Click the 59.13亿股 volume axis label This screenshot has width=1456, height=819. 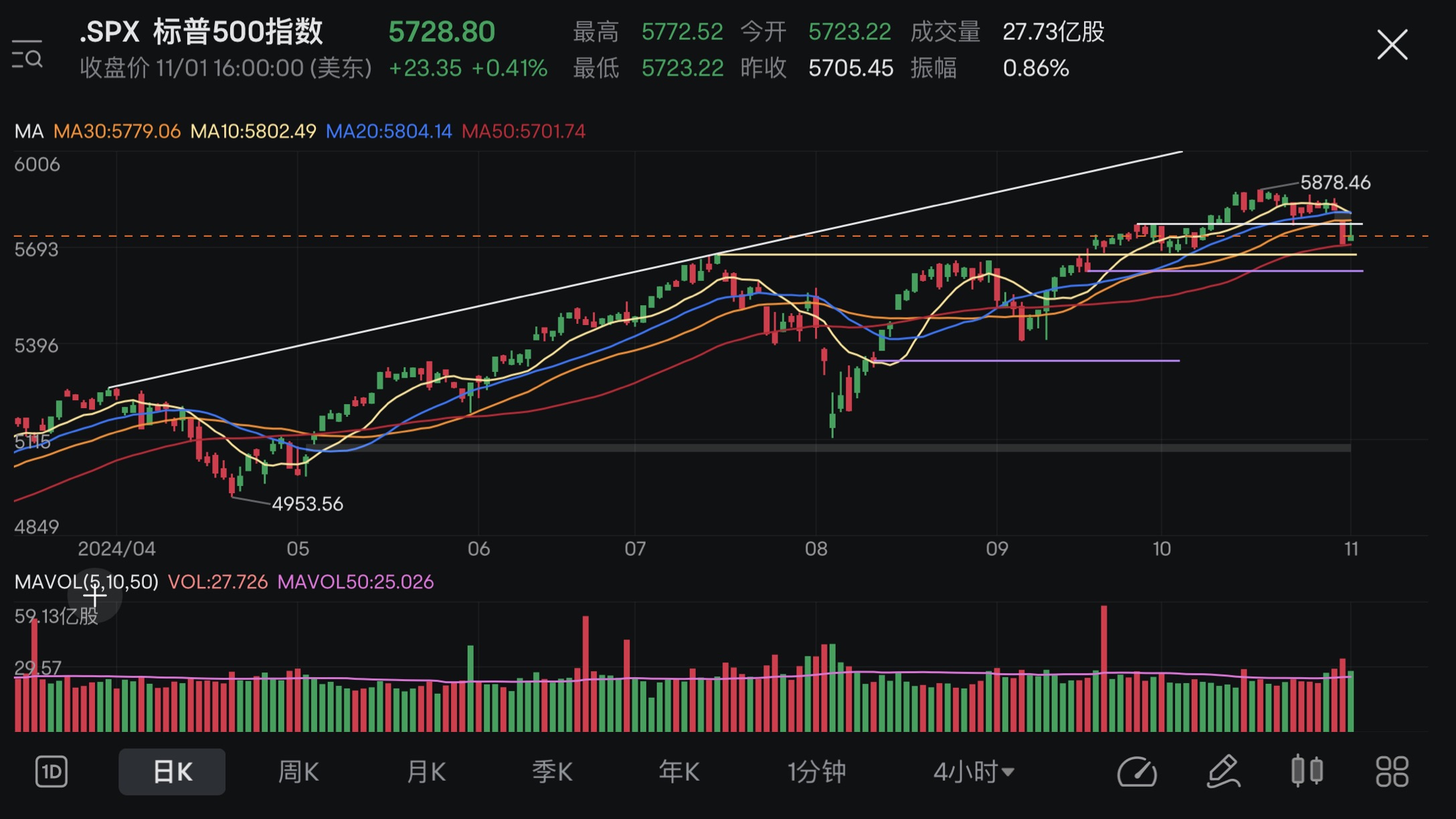pos(56,616)
